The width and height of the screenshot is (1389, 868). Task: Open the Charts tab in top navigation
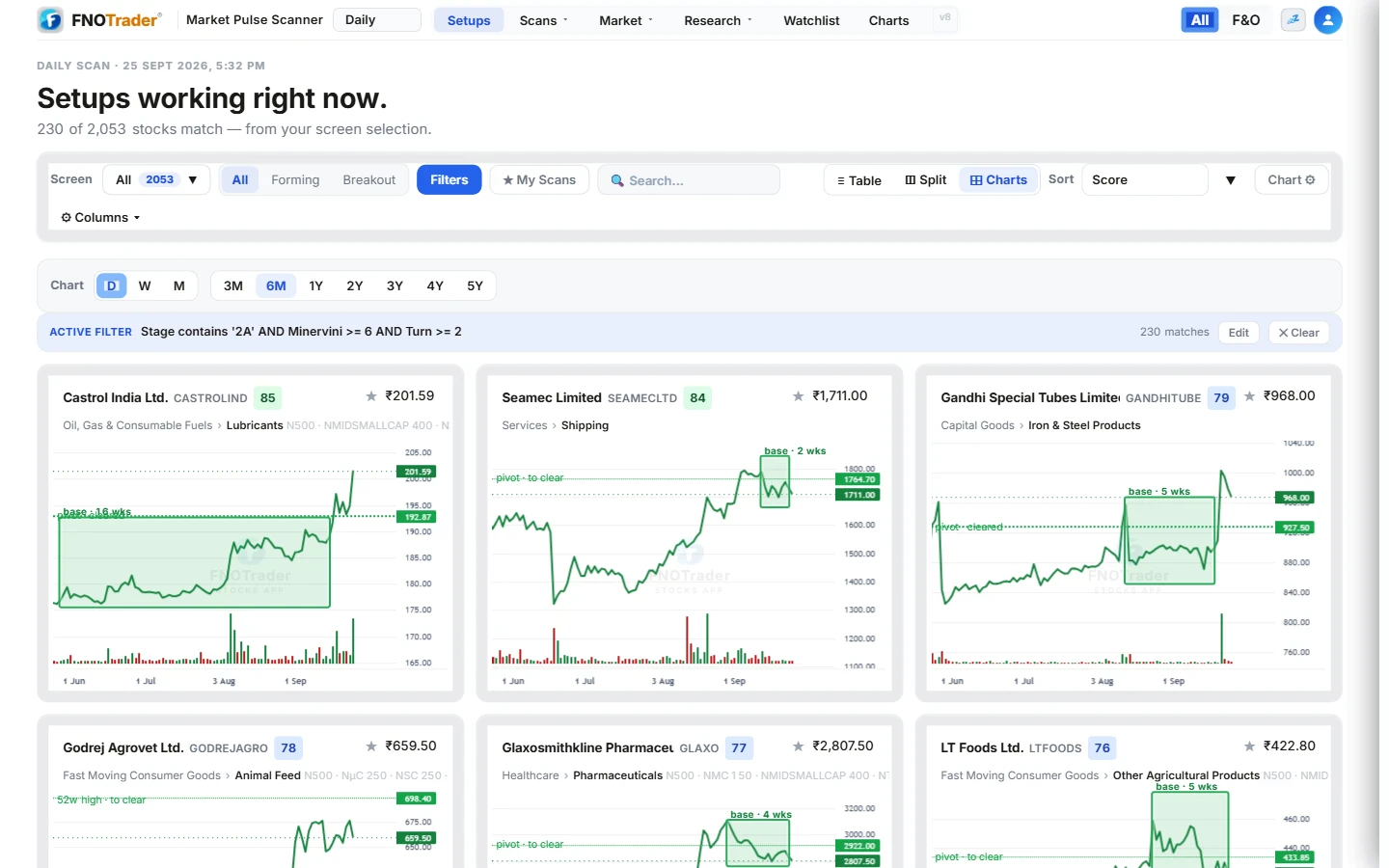click(888, 20)
